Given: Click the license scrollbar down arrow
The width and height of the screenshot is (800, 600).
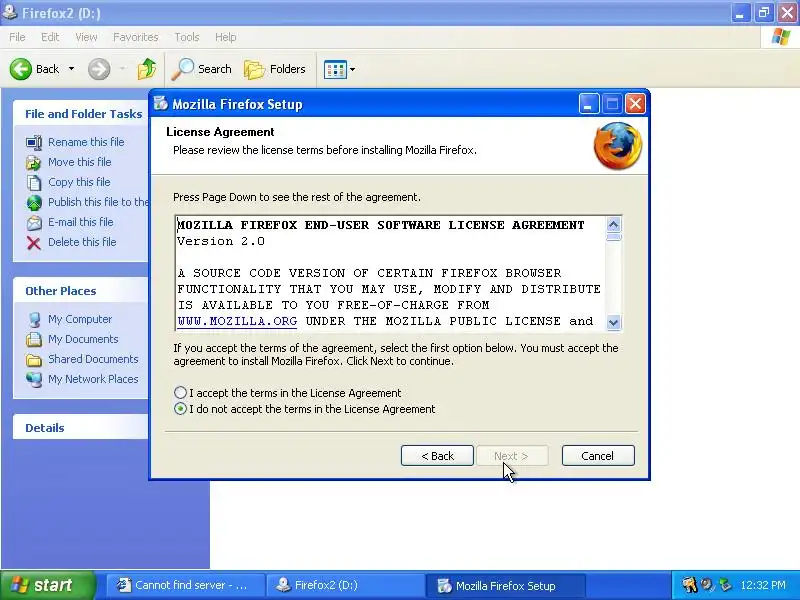Looking at the screenshot, I should point(614,322).
